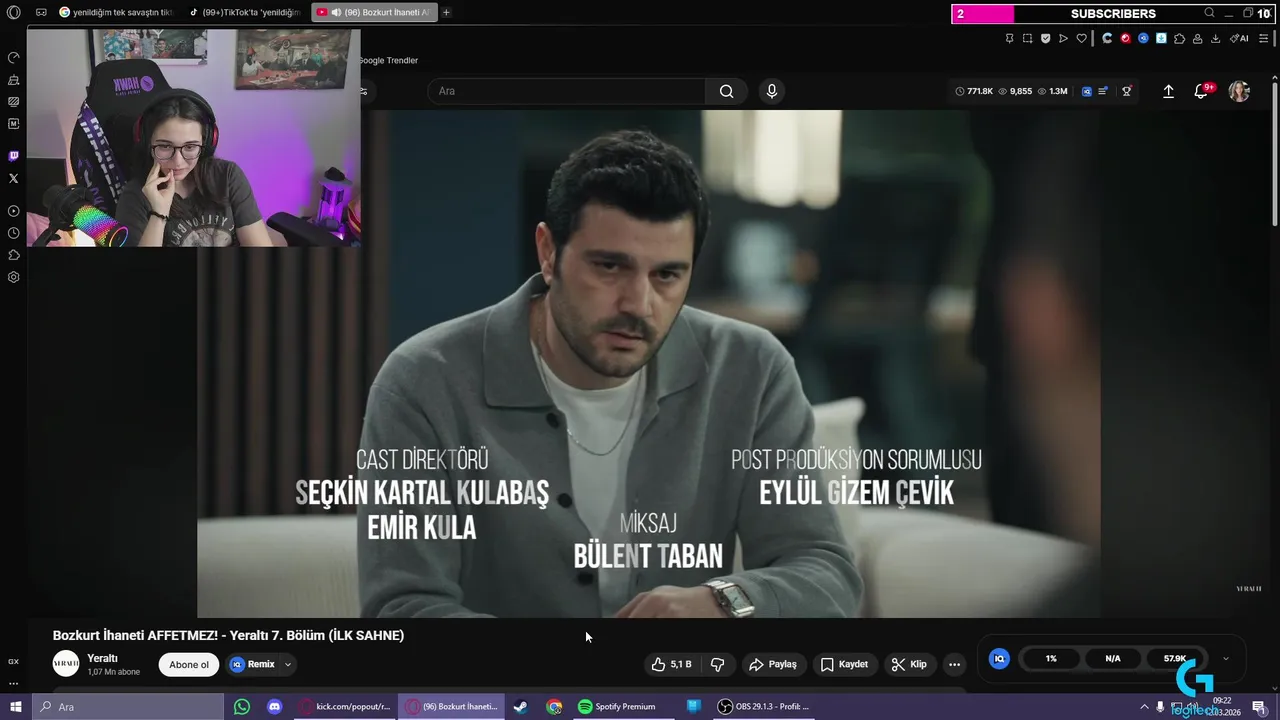Open YouTube notifications bell
The width and height of the screenshot is (1280, 720).
[1202, 91]
